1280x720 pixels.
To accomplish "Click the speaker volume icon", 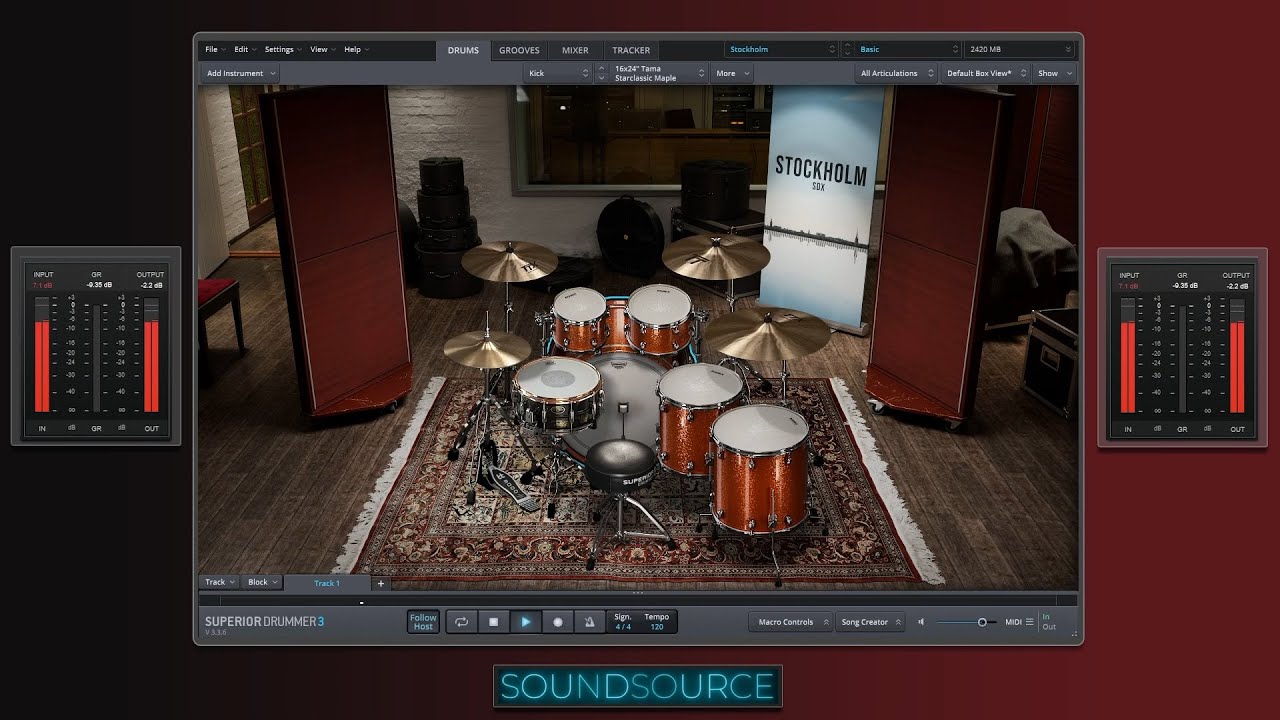I will pyautogui.click(x=921, y=622).
